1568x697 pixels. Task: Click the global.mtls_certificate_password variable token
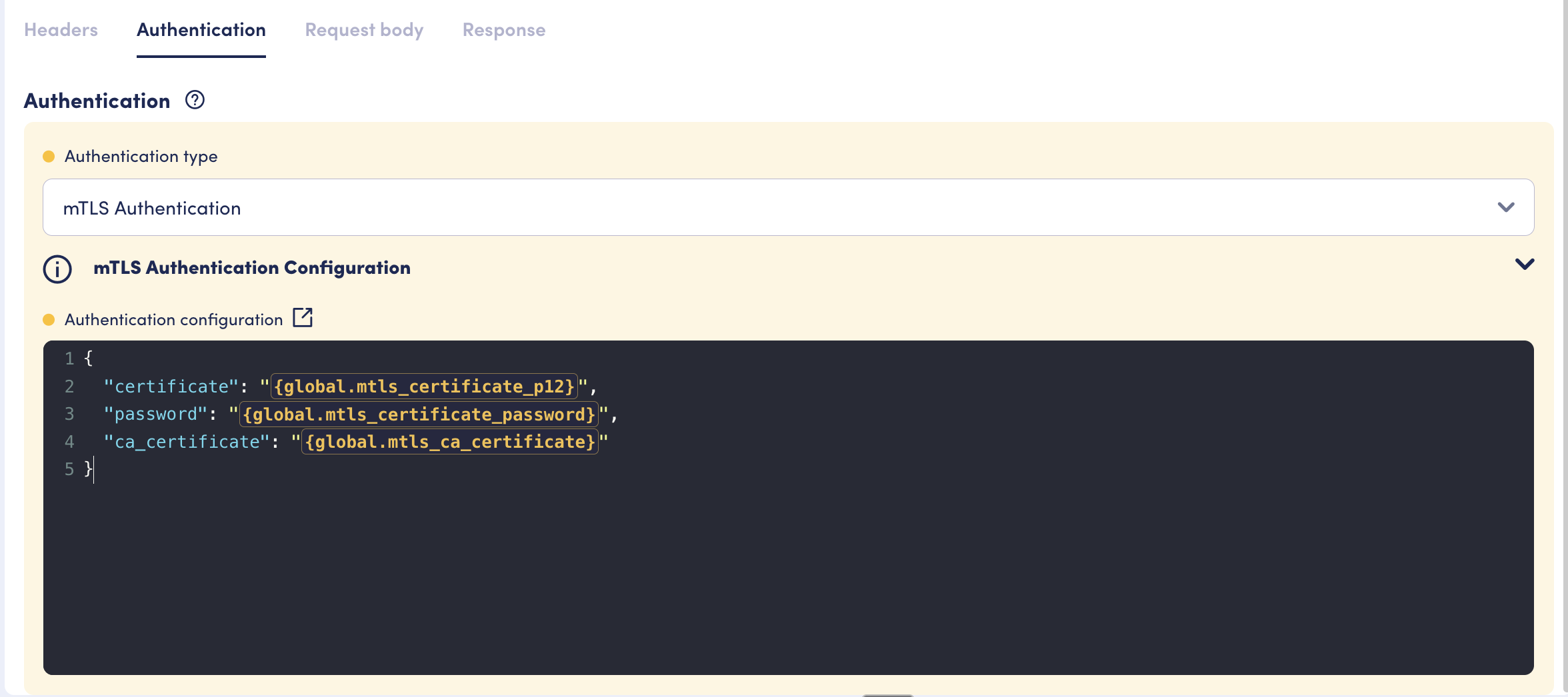coord(419,414)
